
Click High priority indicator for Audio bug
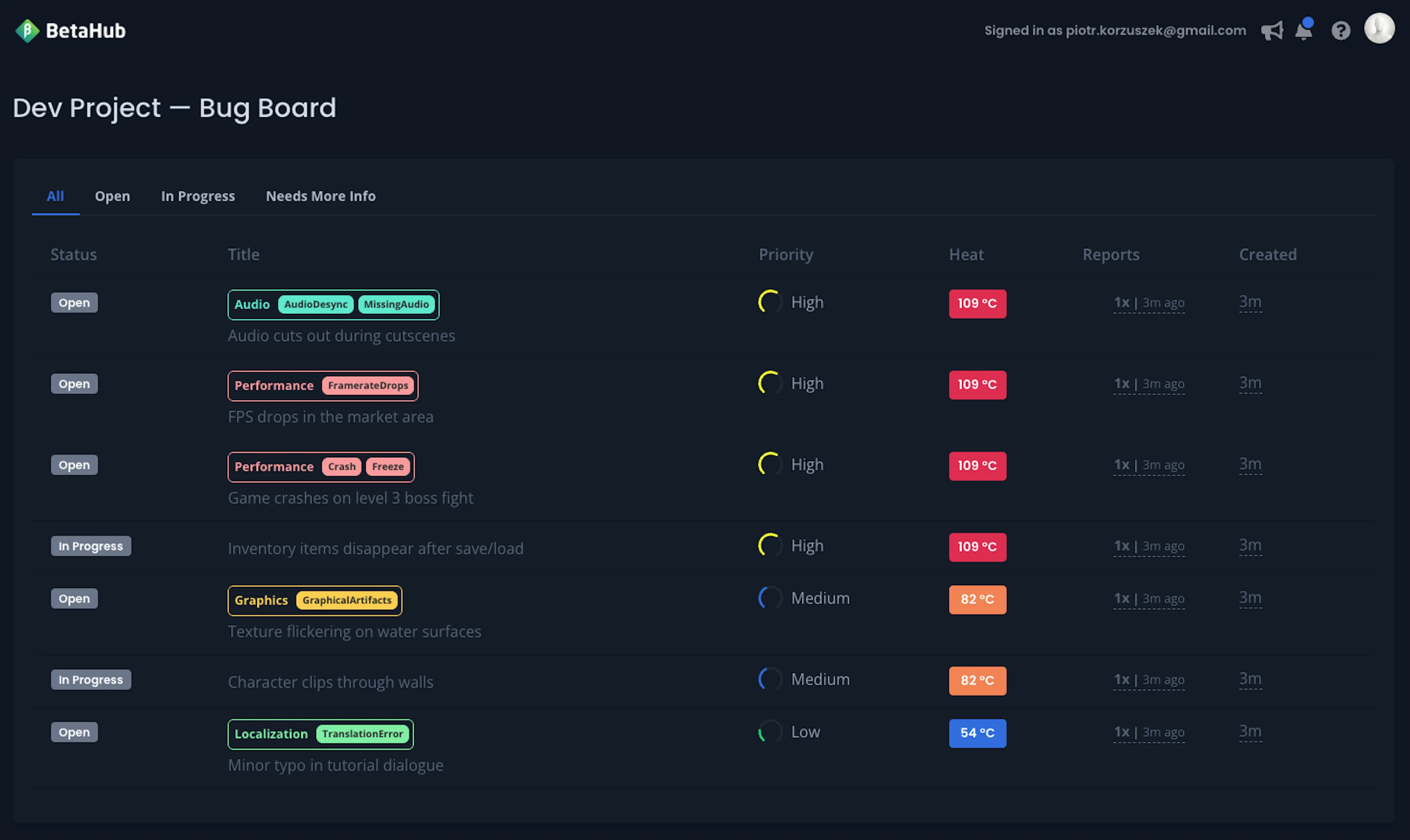[770, 302]
